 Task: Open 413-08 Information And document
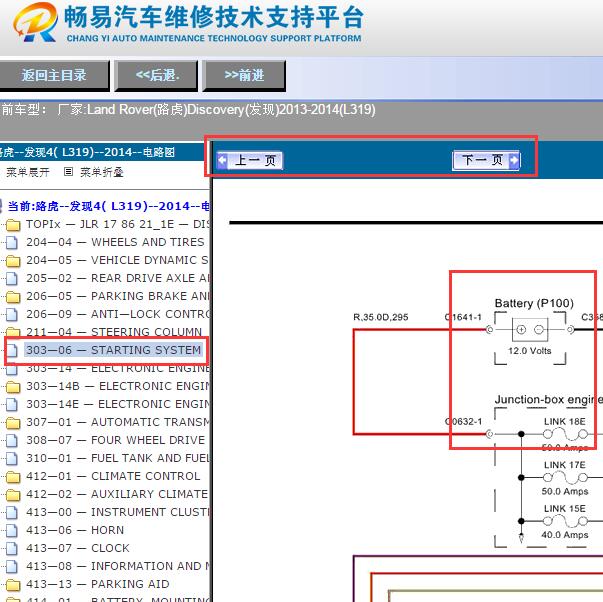(x=118, y=566)
